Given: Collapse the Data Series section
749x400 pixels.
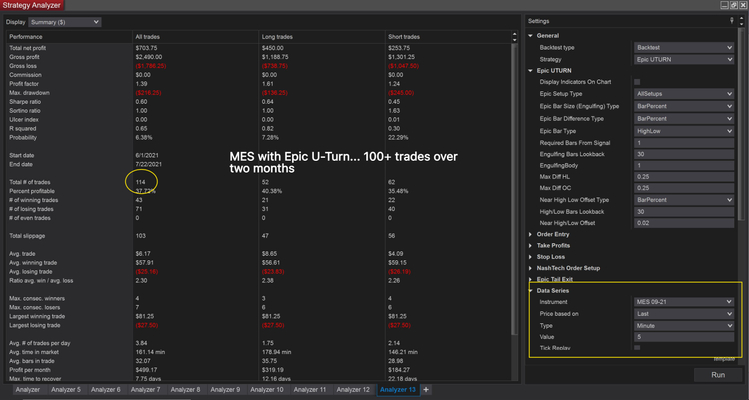Looking at the screenshot, I should [x=530, y=291].
